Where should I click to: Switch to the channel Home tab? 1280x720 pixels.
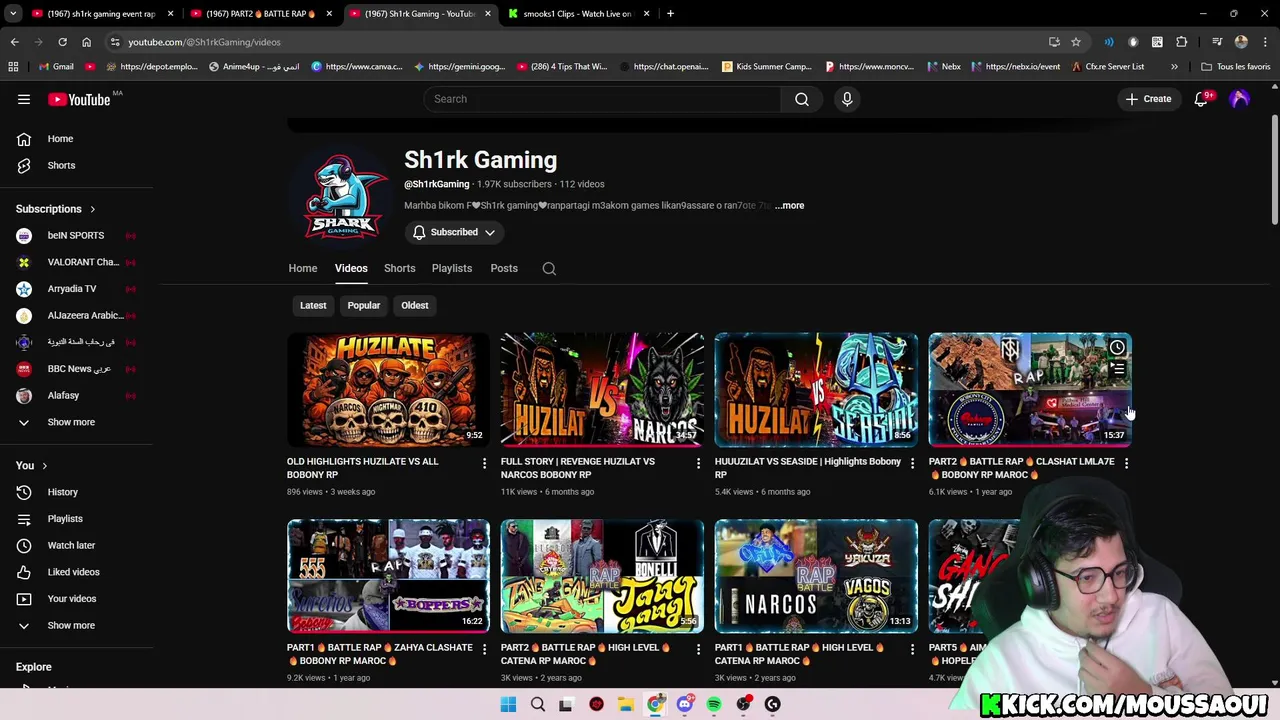click(303, 268)
